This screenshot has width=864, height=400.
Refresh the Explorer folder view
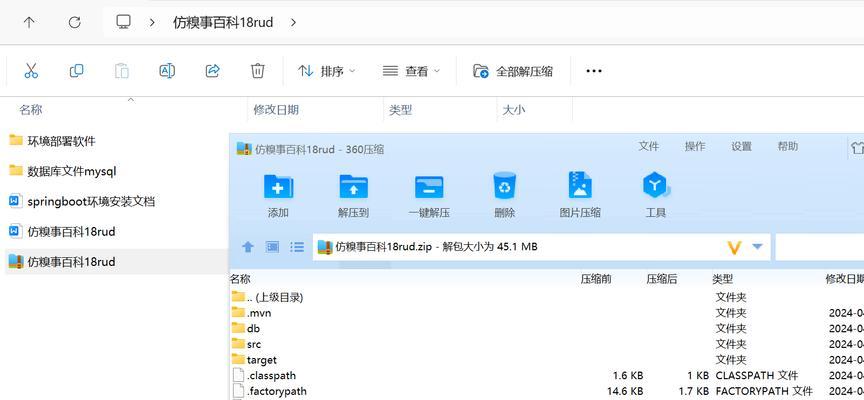point(74,22)
